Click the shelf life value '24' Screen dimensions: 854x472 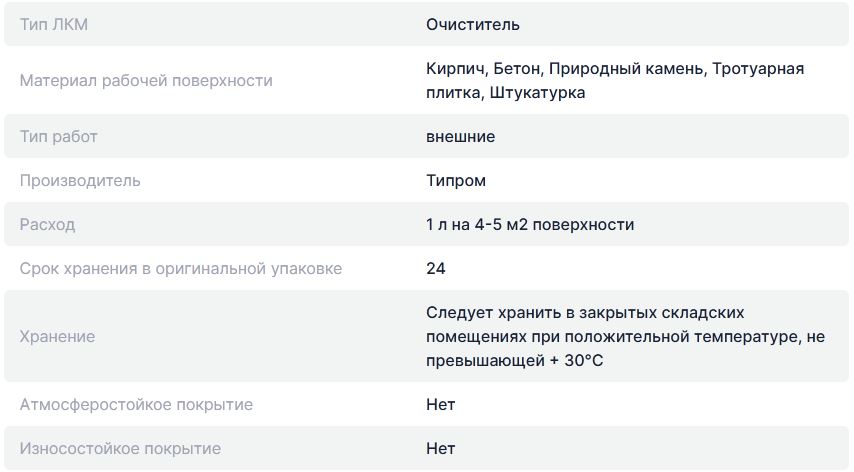pyautogui.click(x=435, y=269)
